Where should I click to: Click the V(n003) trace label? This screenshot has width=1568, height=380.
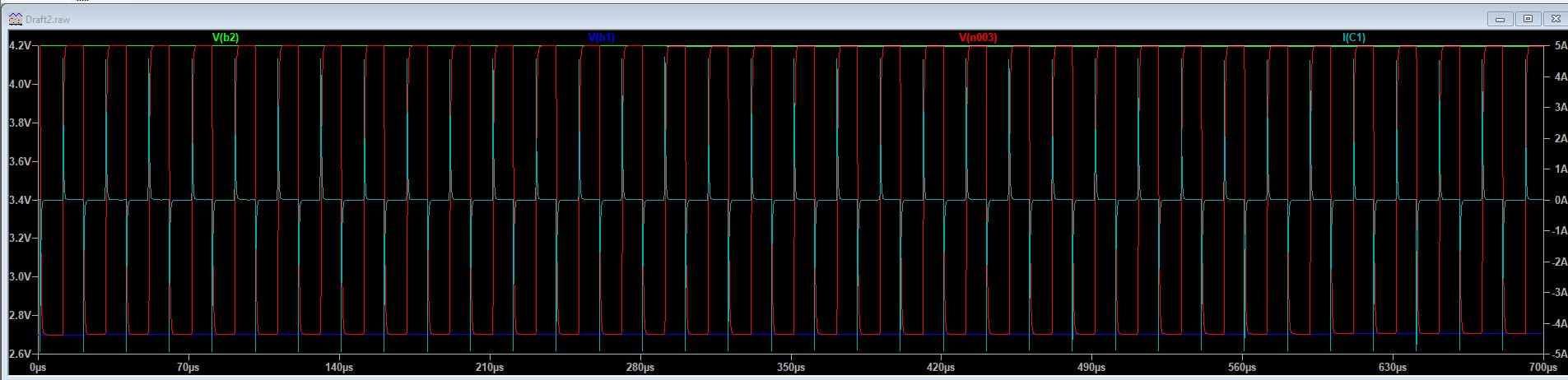978,38
